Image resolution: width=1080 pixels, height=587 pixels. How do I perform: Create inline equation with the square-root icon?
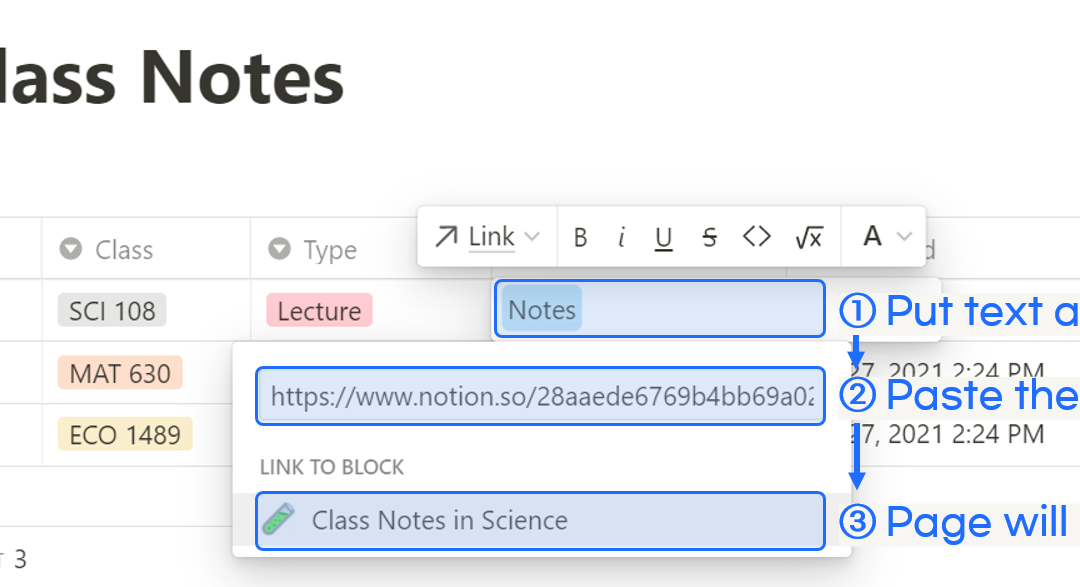click(x=809, y=237)
